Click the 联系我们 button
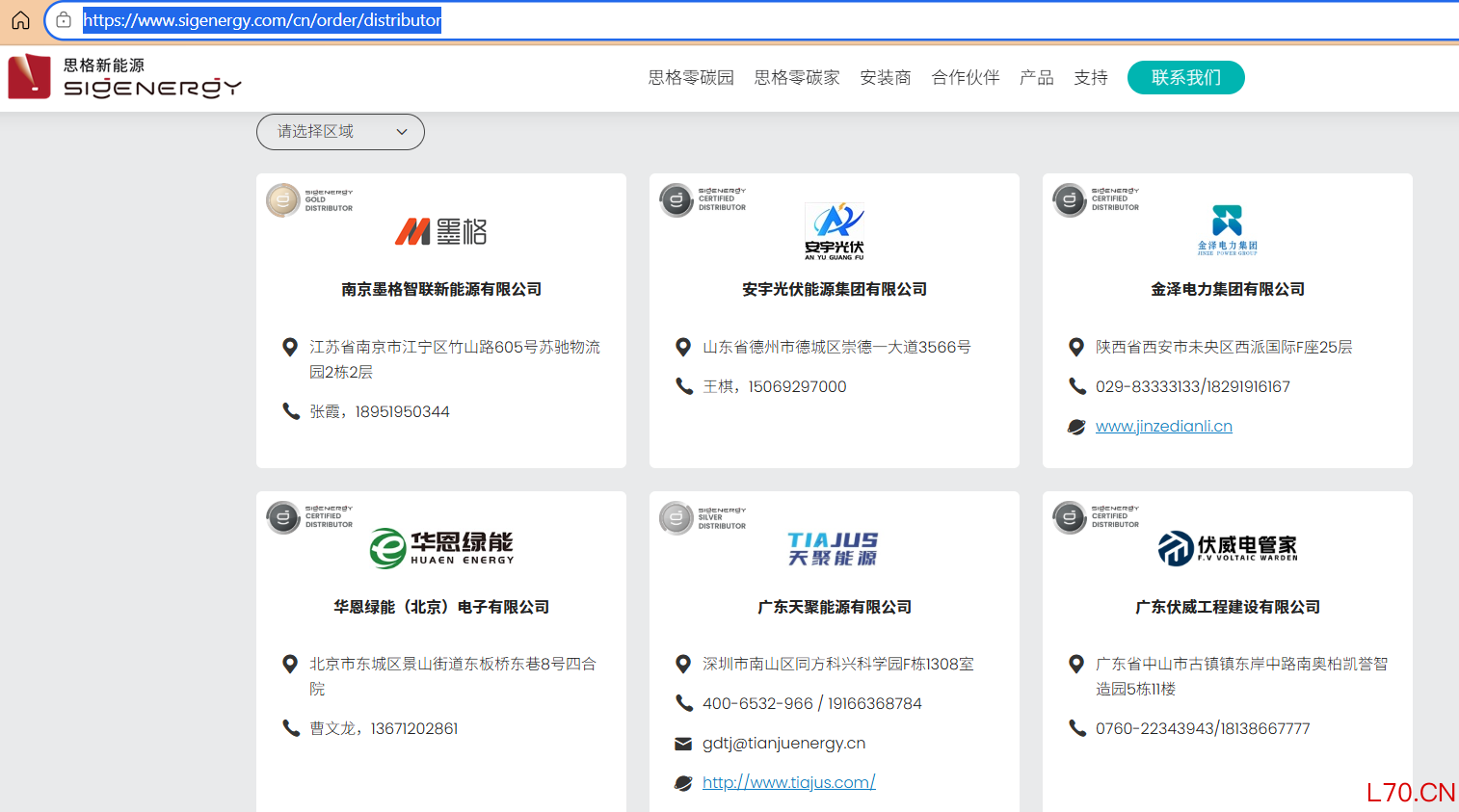This screenshot has width=1459, height=812. tap(1185, 77)
